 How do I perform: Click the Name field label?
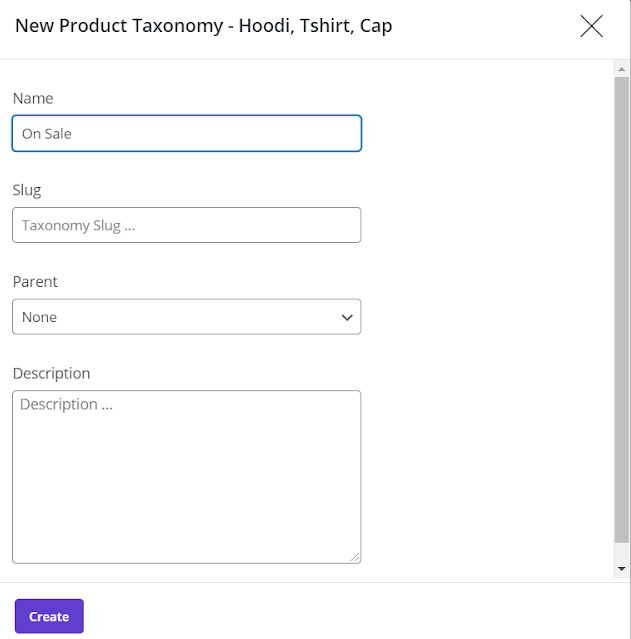(33, 98)
